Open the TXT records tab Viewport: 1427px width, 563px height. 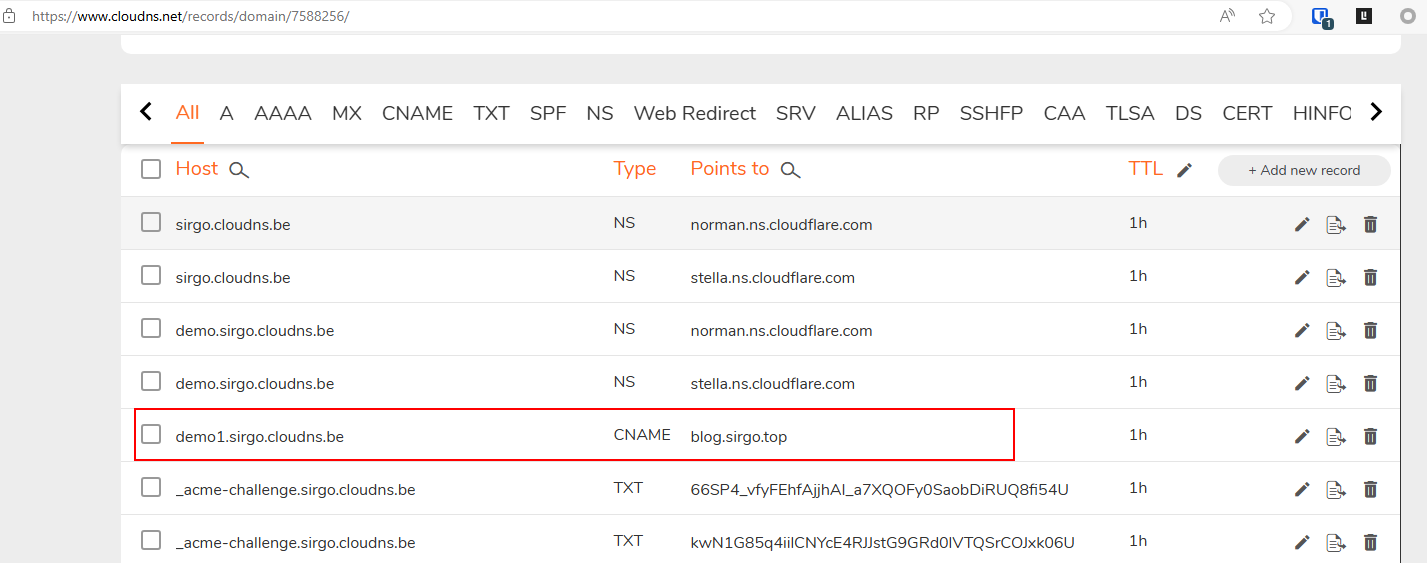coord(491,113)
